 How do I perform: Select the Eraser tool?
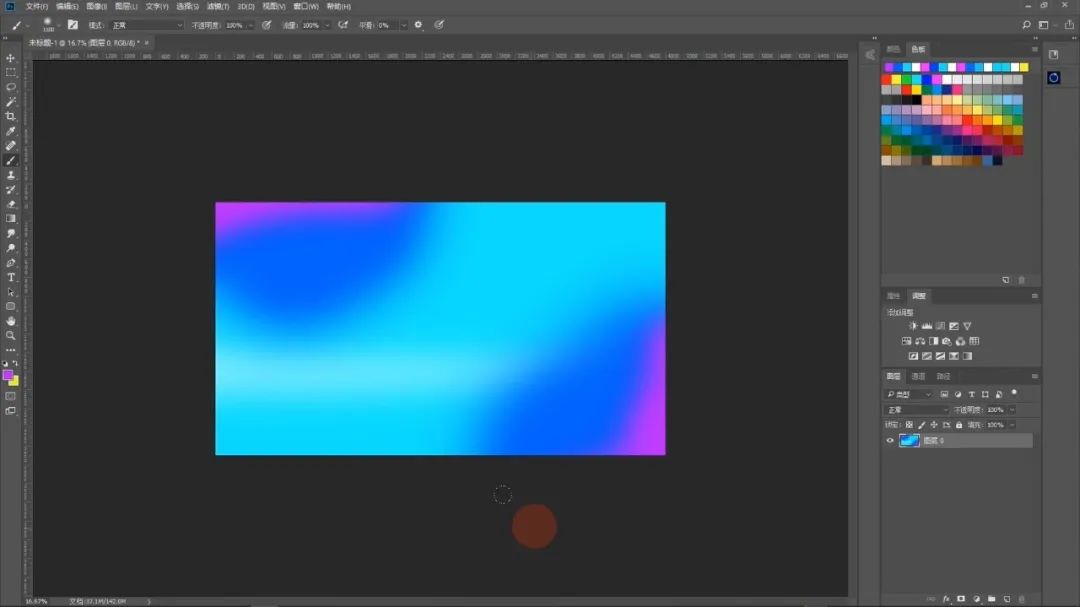tap(10, 204)
